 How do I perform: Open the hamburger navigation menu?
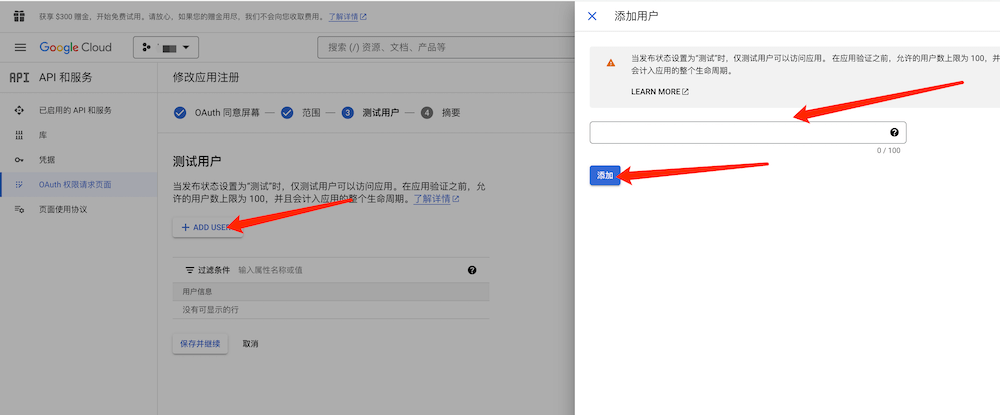[x=20, y=47]
